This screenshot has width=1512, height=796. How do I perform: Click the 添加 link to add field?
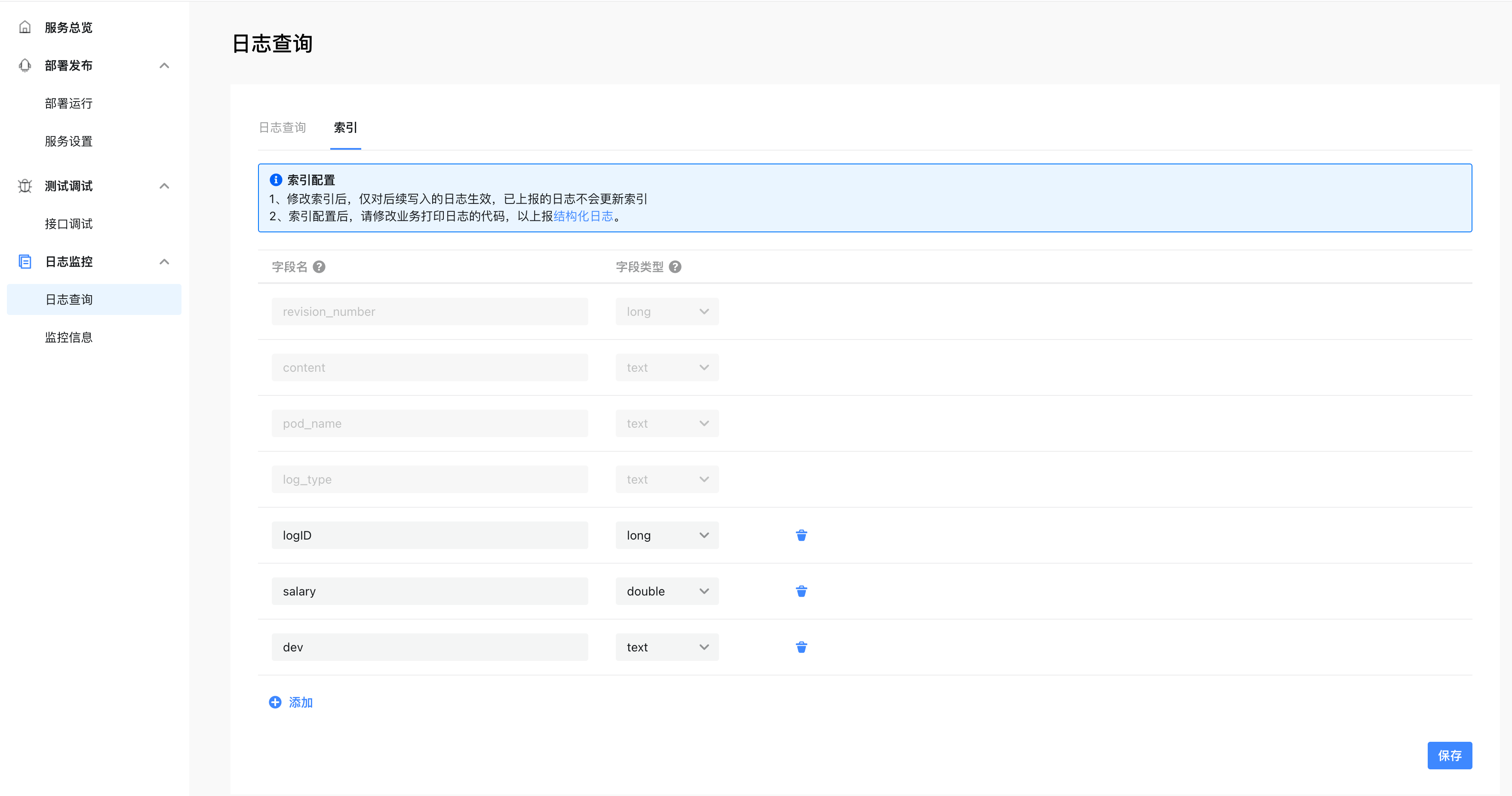[301, 702]
